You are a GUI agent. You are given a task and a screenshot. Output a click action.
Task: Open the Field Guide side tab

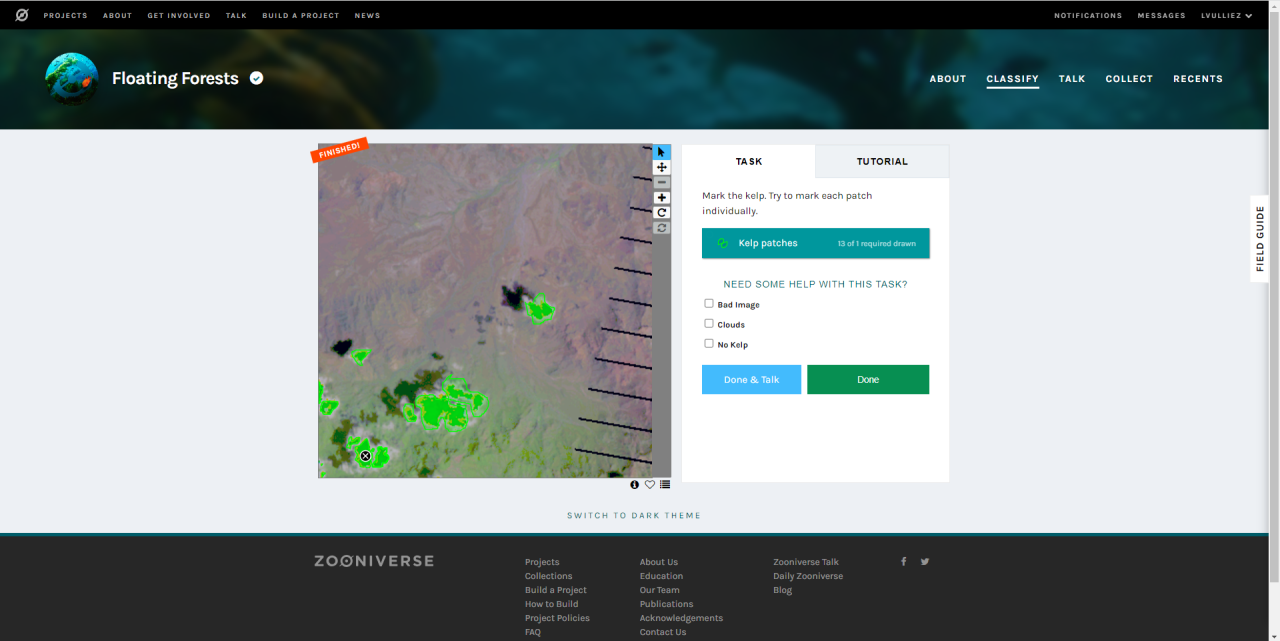point(1260,239)
